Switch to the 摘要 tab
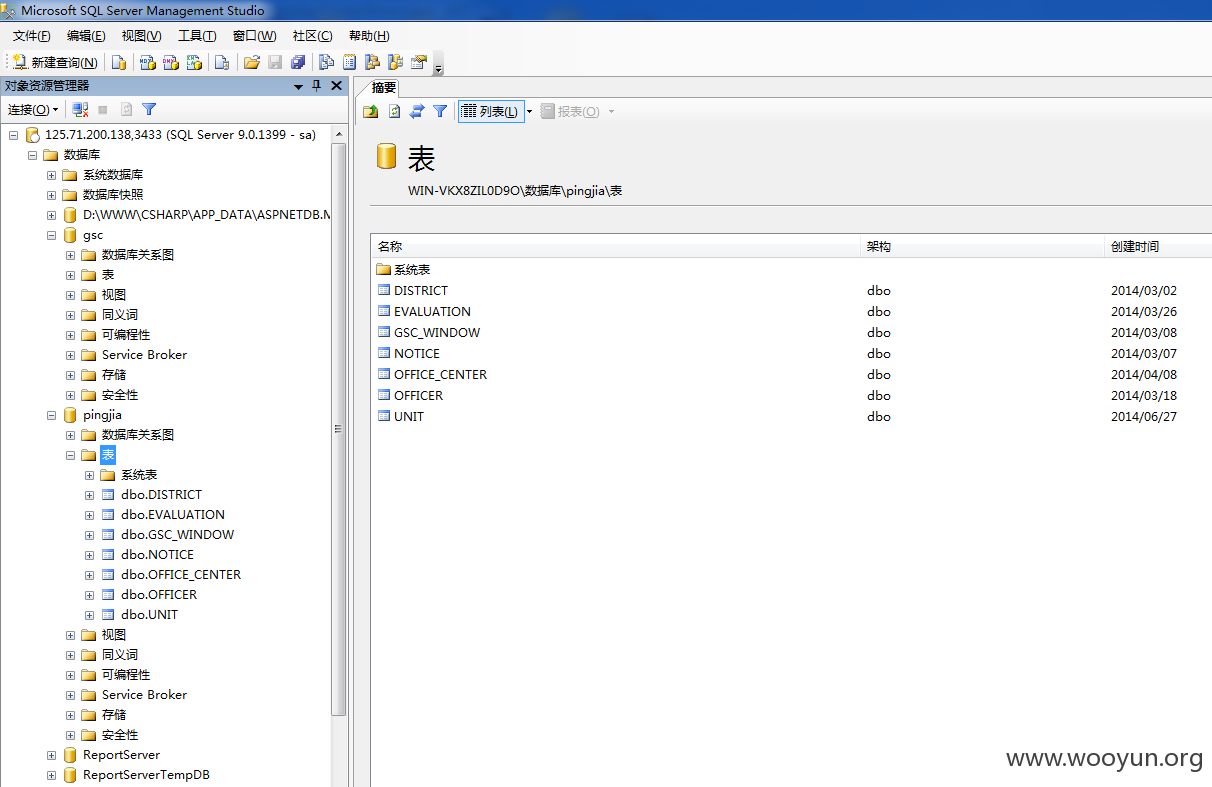 384,87
